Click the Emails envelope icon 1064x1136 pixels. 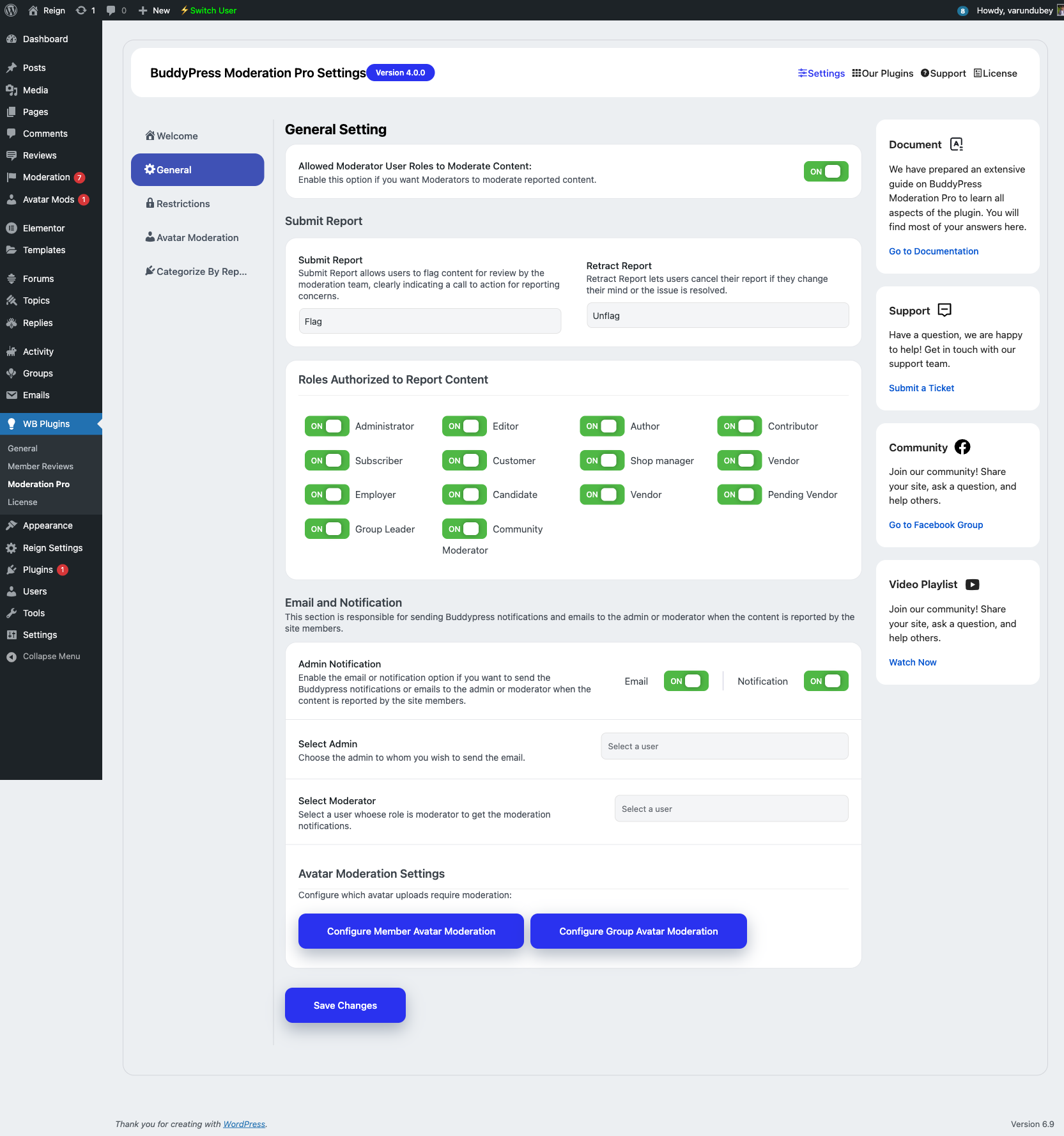(12, 395)
